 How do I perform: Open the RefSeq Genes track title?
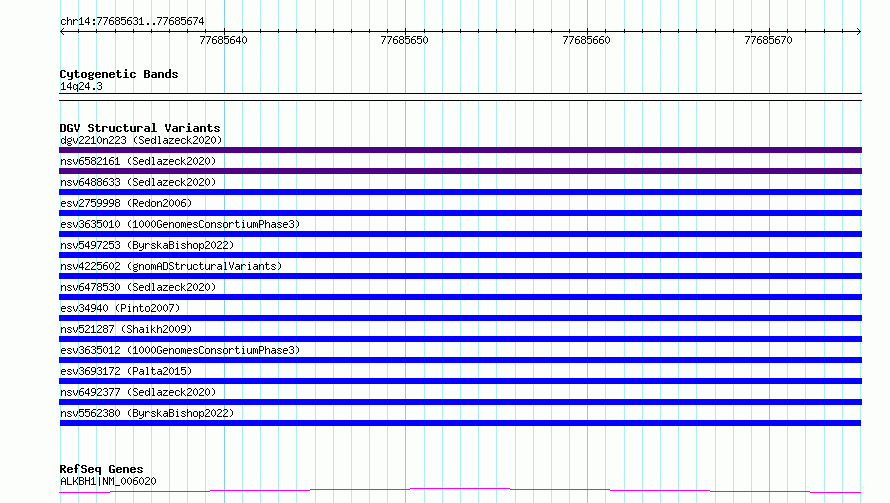[102, 469]
